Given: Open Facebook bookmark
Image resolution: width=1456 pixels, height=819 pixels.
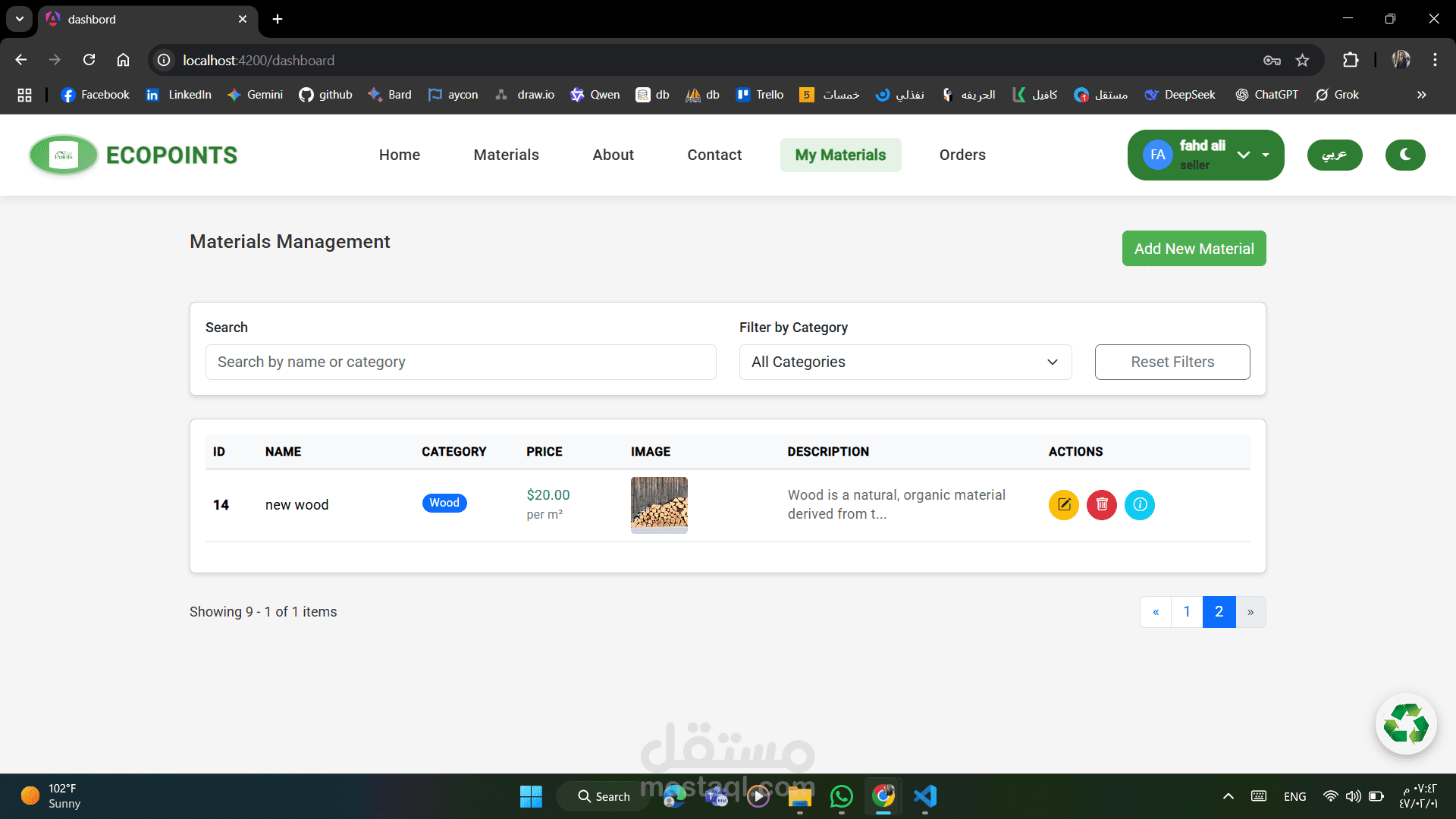Looking at the screenshot, I should tap(96, 95).
